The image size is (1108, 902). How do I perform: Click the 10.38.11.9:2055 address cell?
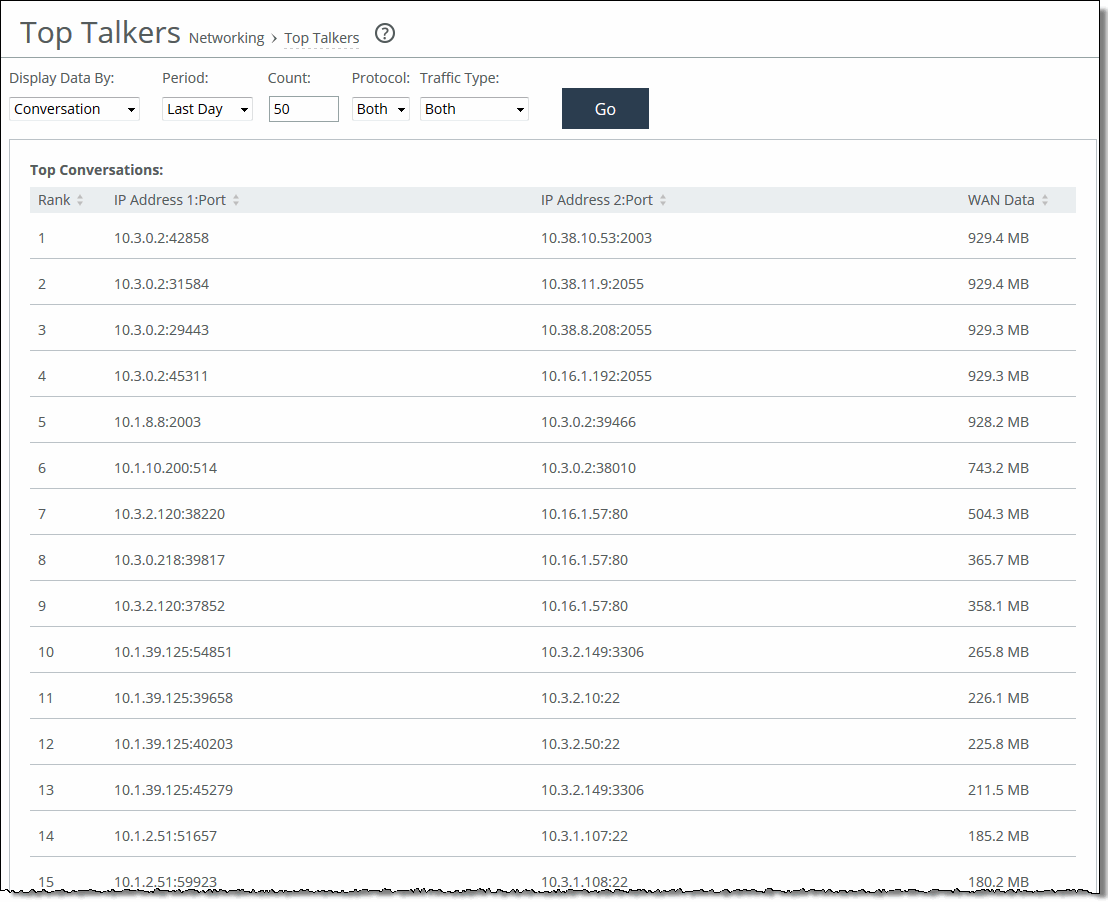click(x=592, y=284)
